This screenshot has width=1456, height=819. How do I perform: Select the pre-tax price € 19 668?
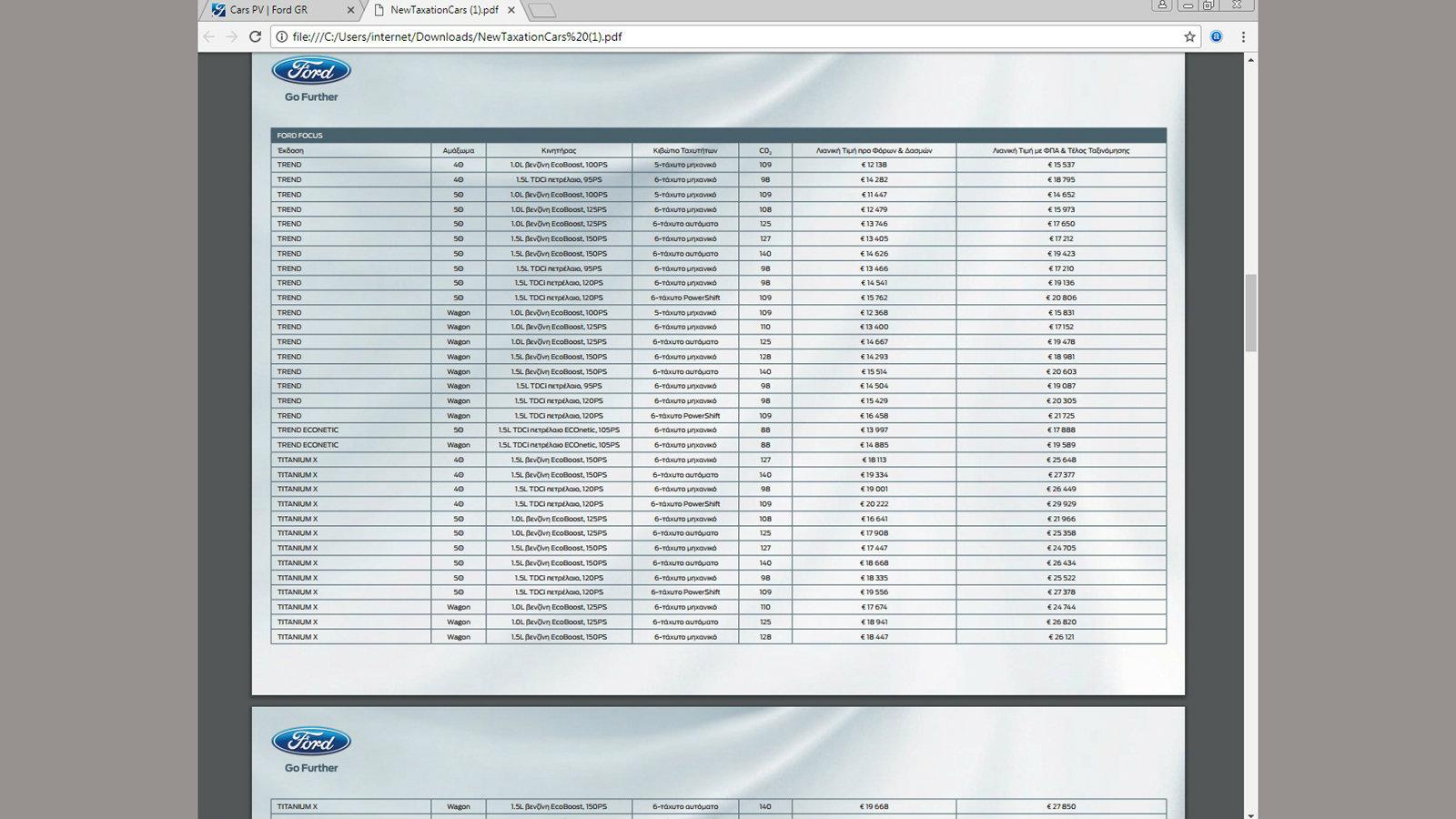[x=874, y=806]
